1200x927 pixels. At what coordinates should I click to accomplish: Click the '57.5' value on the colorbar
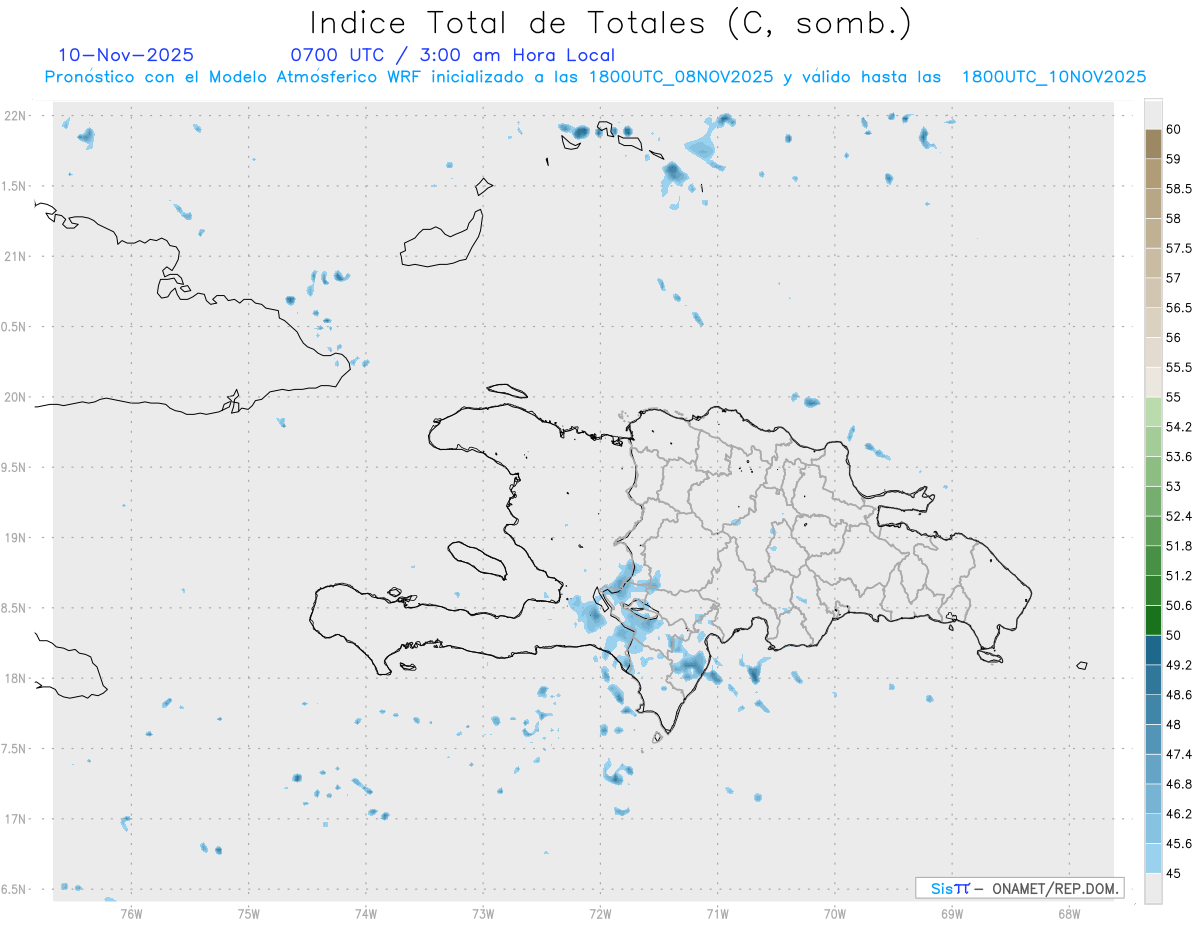click(1179, 248)
